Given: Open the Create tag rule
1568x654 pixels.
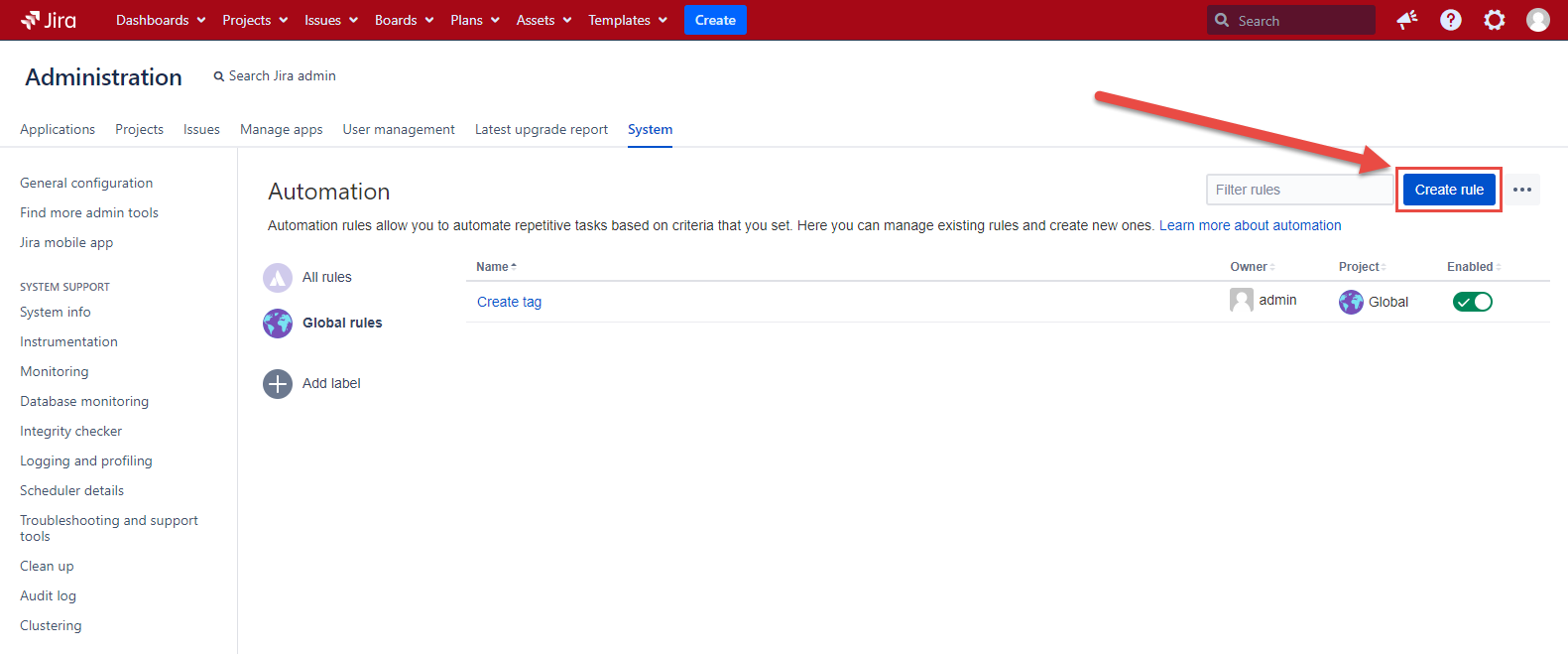Looking at the screenshot, I should pos(509,303).
